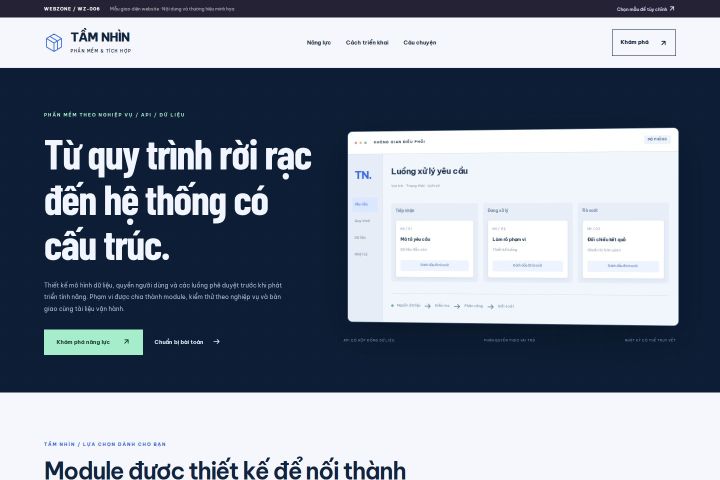720x480 pixels.
Task: Click button under Đối chiếu kết quả
Action: pyautogui.click(x=623, y=266)
